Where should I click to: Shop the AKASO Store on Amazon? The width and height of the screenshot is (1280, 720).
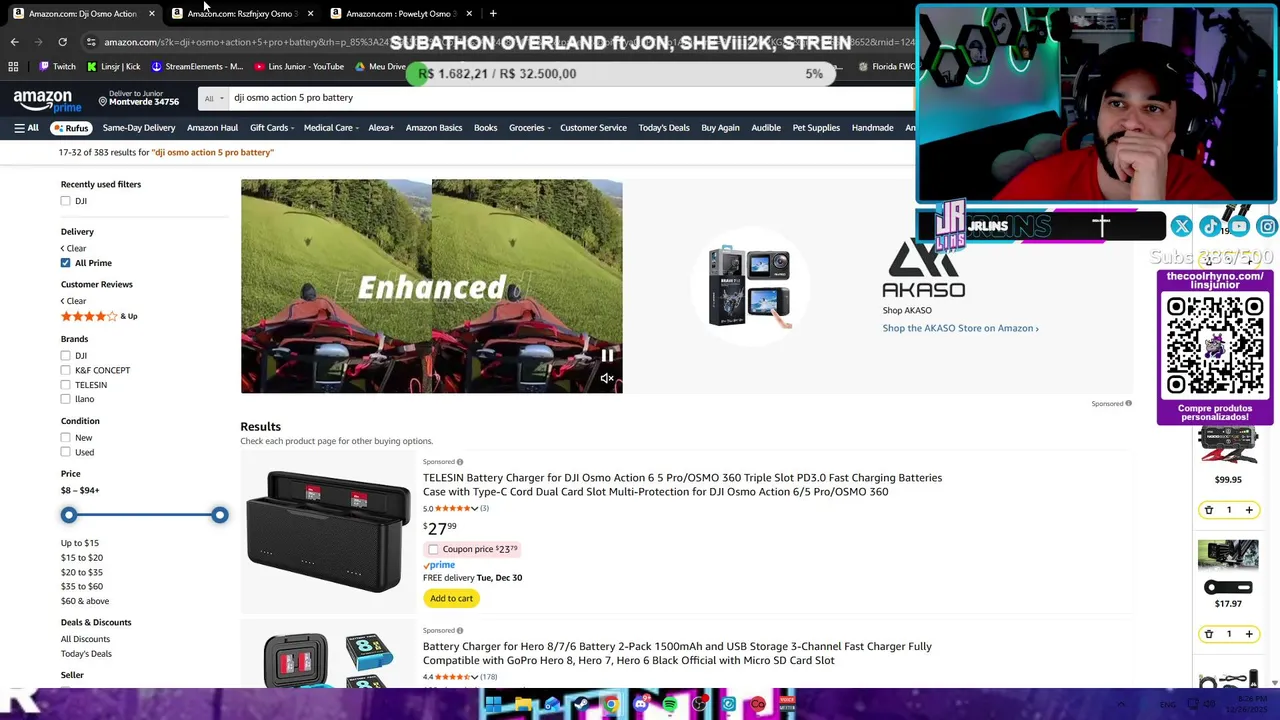pyautogui.click(x=960, y=328)
